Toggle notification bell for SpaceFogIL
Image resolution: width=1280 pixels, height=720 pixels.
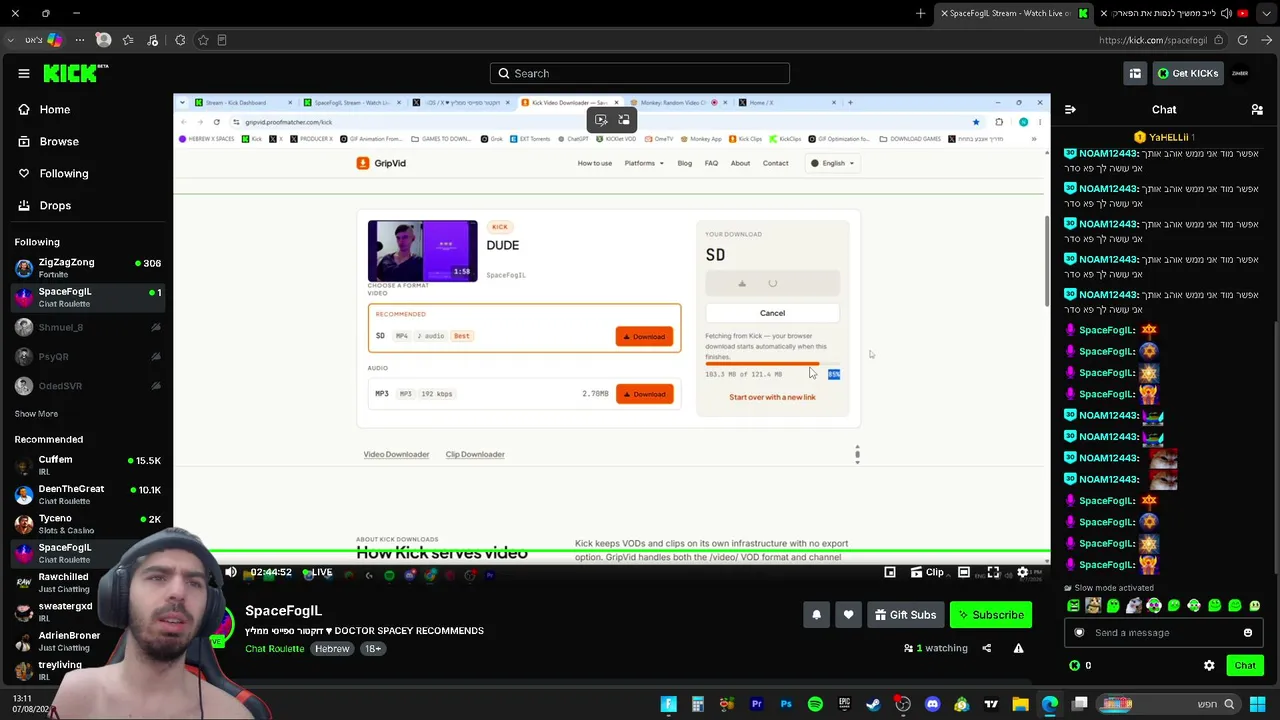tap(816, 615)
